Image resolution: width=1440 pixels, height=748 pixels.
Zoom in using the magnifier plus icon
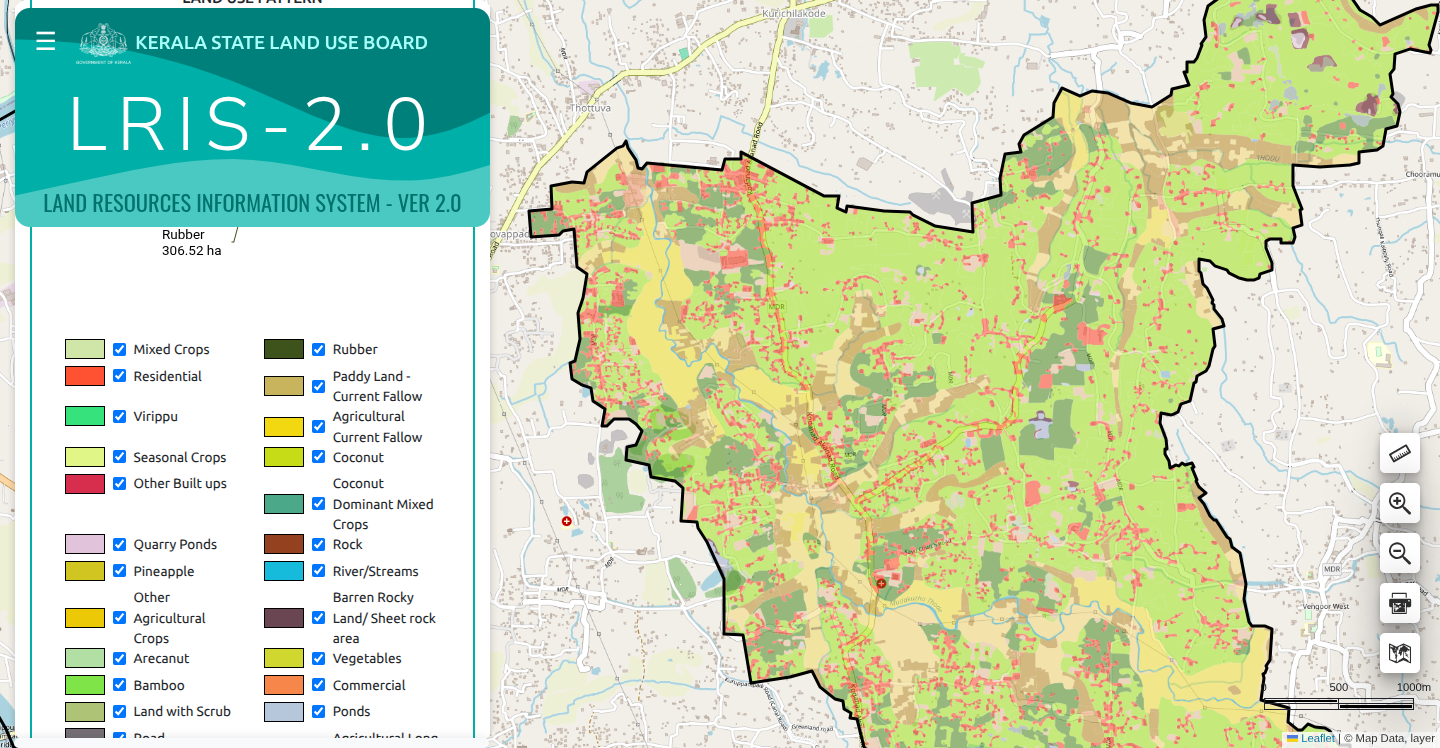tap(1399, 504)
